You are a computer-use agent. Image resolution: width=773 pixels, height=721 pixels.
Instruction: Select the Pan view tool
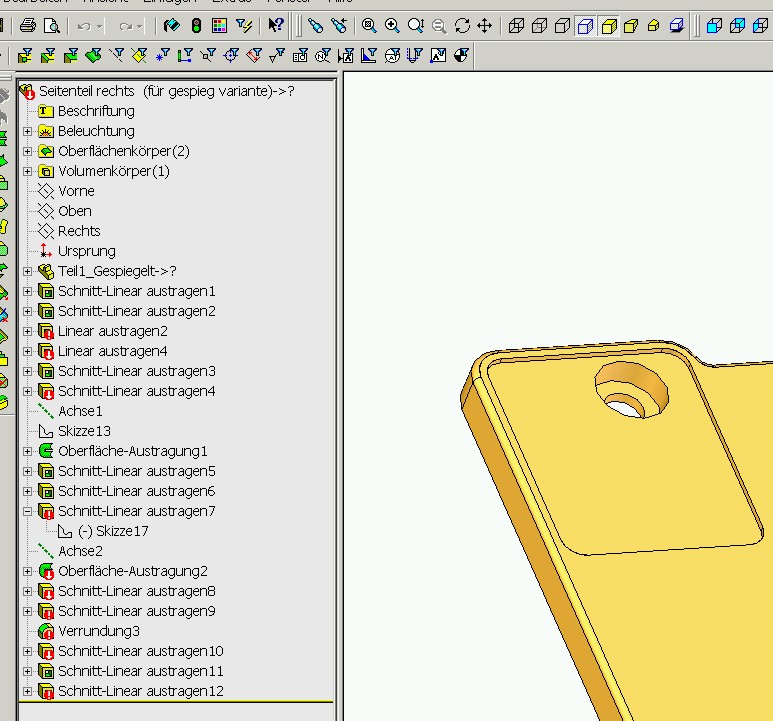[485, 26]
